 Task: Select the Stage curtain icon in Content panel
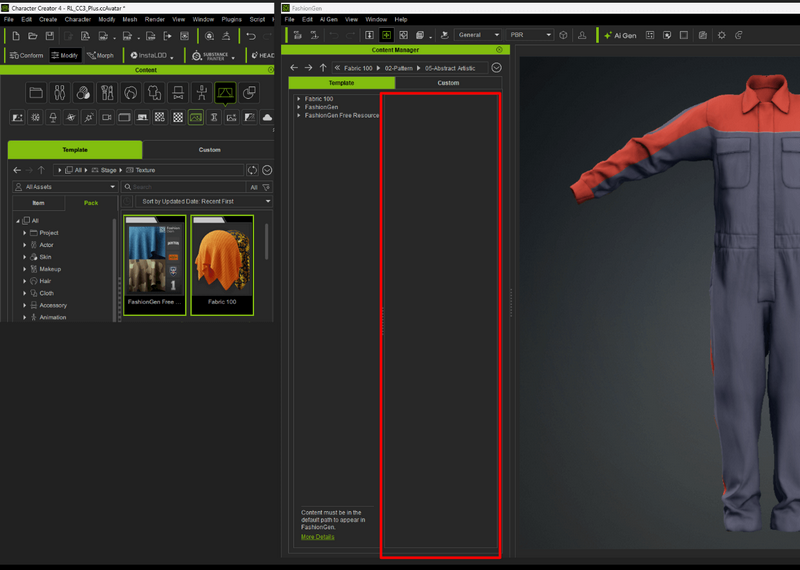[x=225, y=93]
